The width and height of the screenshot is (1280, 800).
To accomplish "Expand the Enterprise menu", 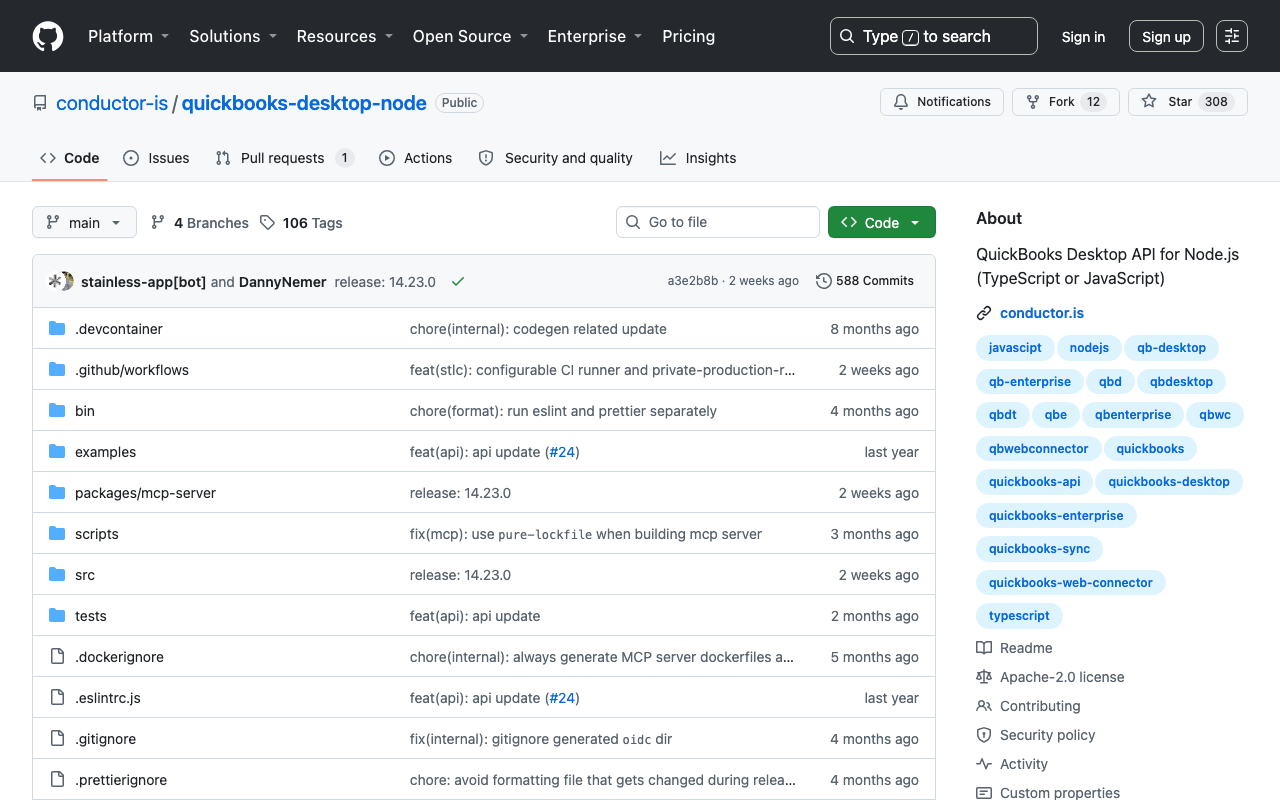I will tap(594, 36).
